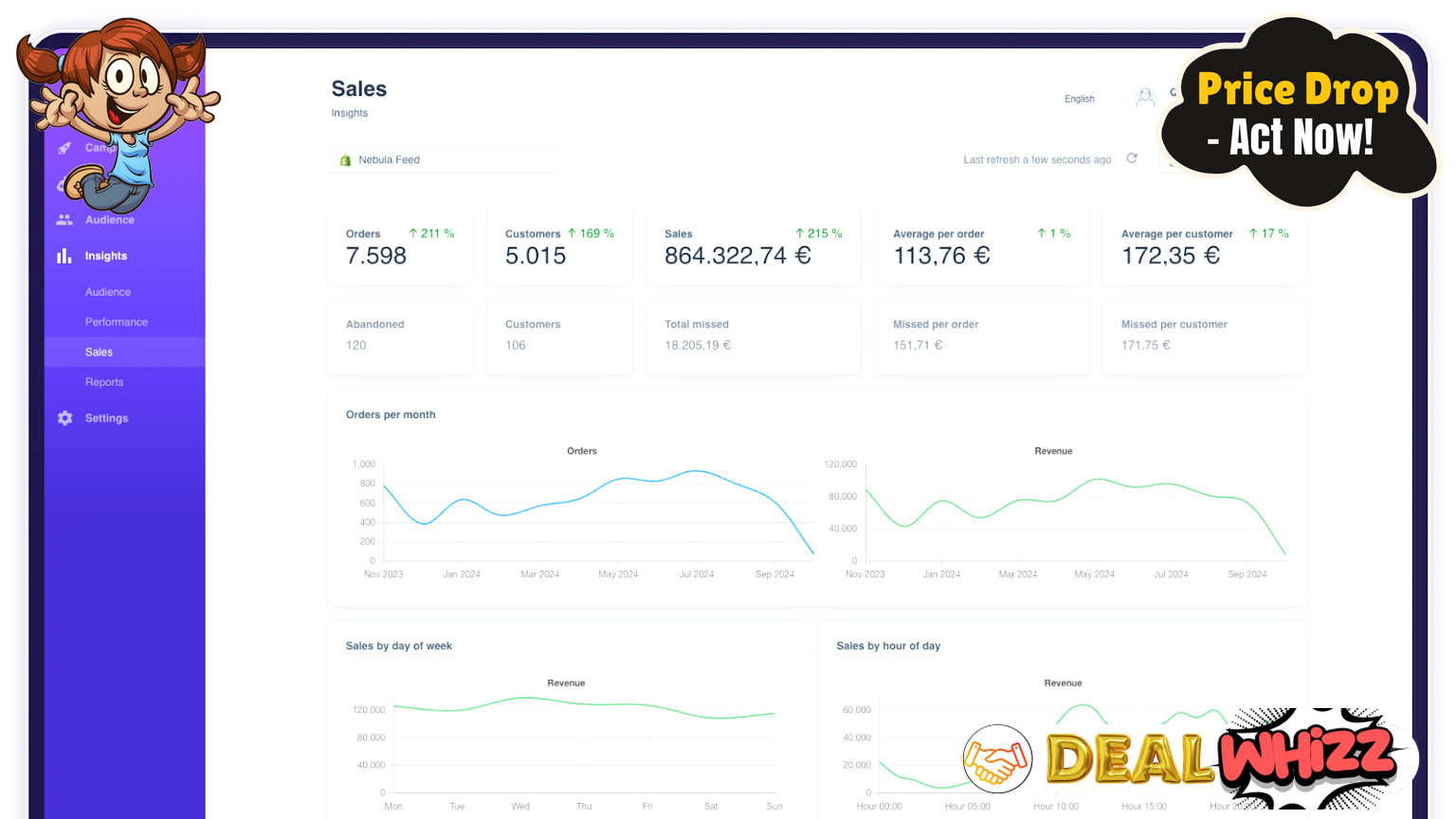Click the Customers 5.015 stat value

coord(536,256)
